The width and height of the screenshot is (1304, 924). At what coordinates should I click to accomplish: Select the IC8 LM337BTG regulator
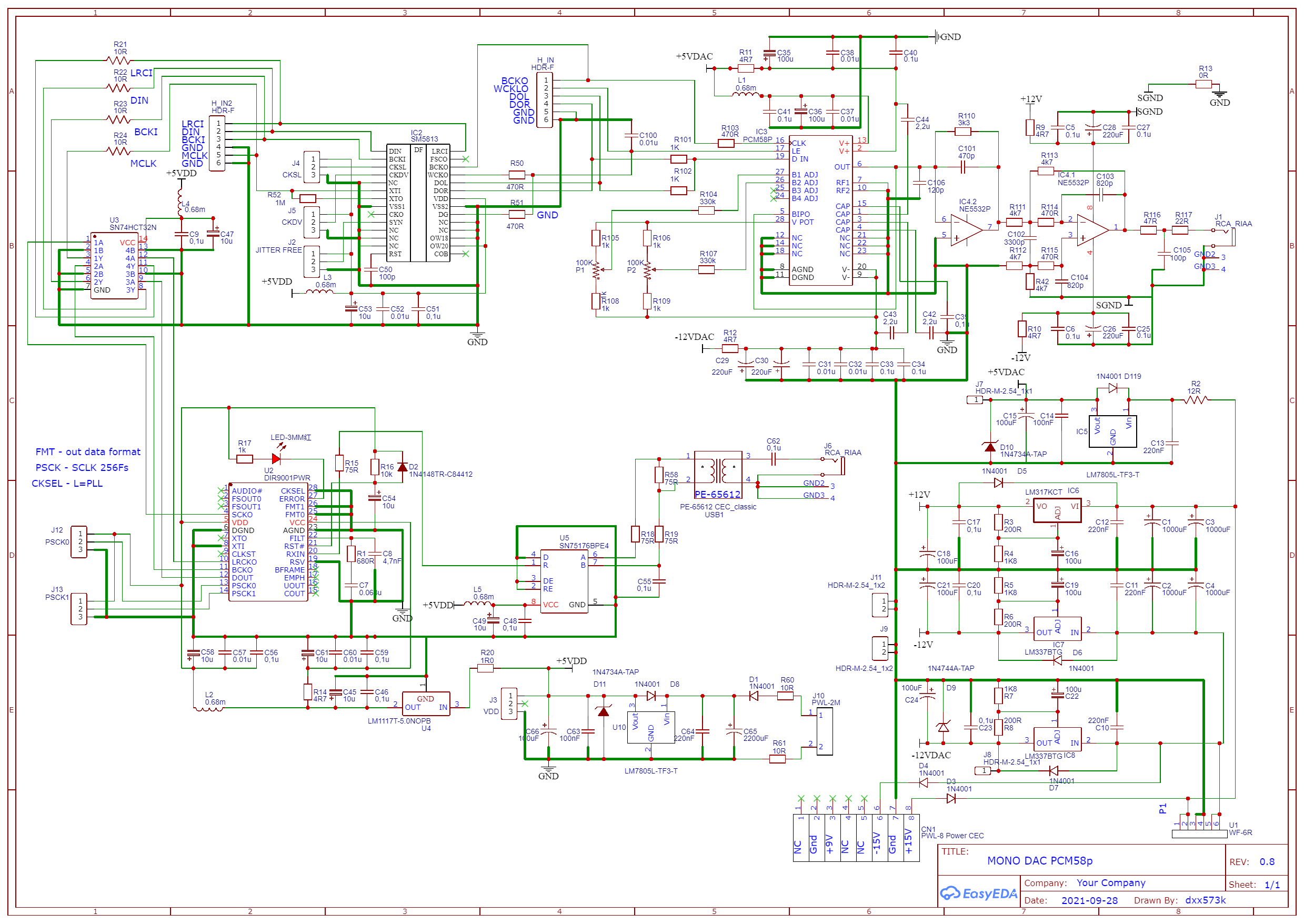point(1057,739)
